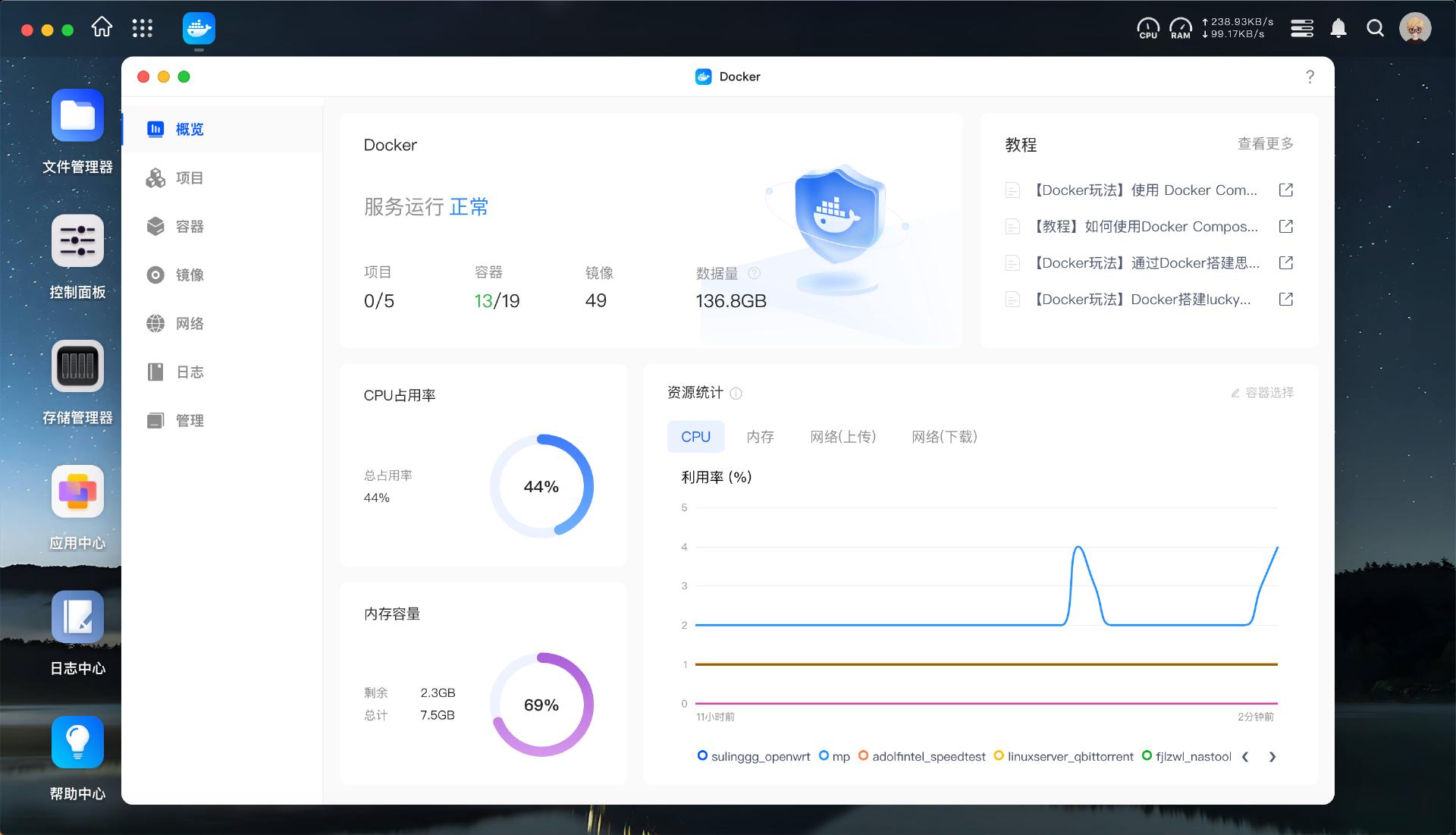Switch to the 网络(下载) tab
This screenshot has height=835, width=1456.
coord(944,437)
